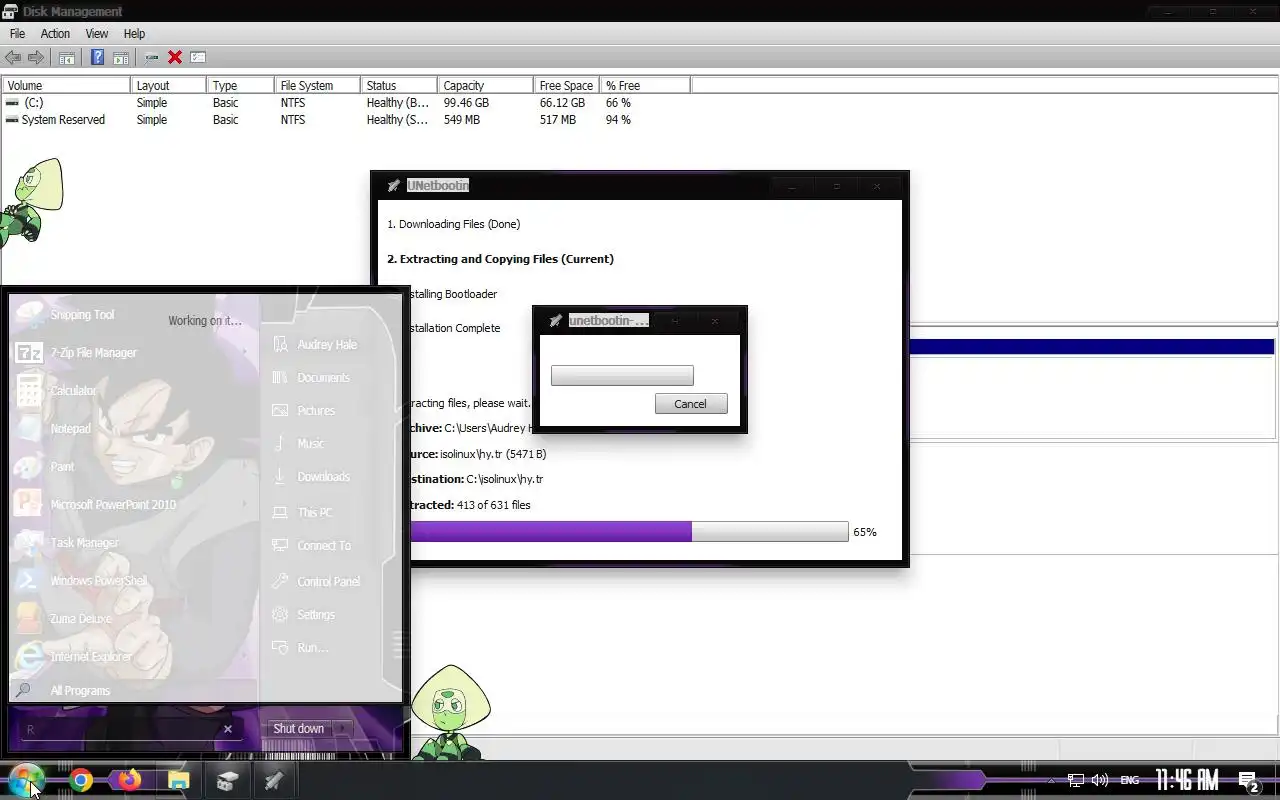Screen dimensions: 1280x800
Task: Click the Free Space column header
Action: click(x=566, y=86)
